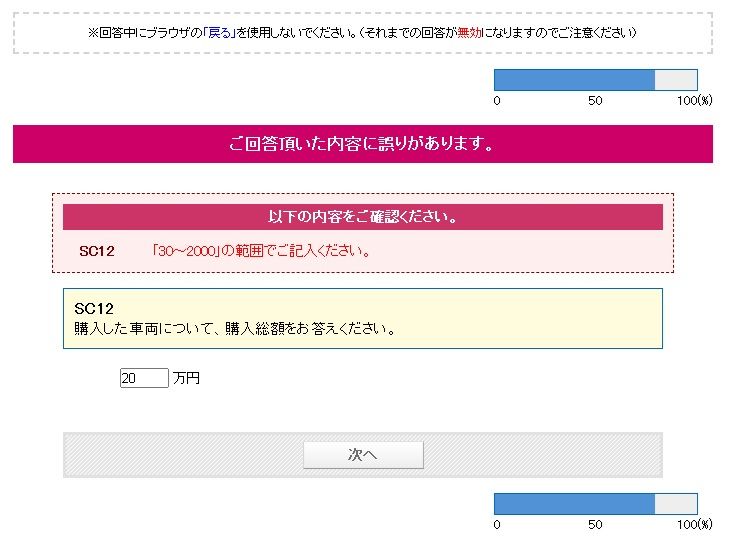This screenshot has height=541, width=731.
Task: Click the unfilled gray part of the top progress bar
Action: pyautogui.click(x=676, y=80)
